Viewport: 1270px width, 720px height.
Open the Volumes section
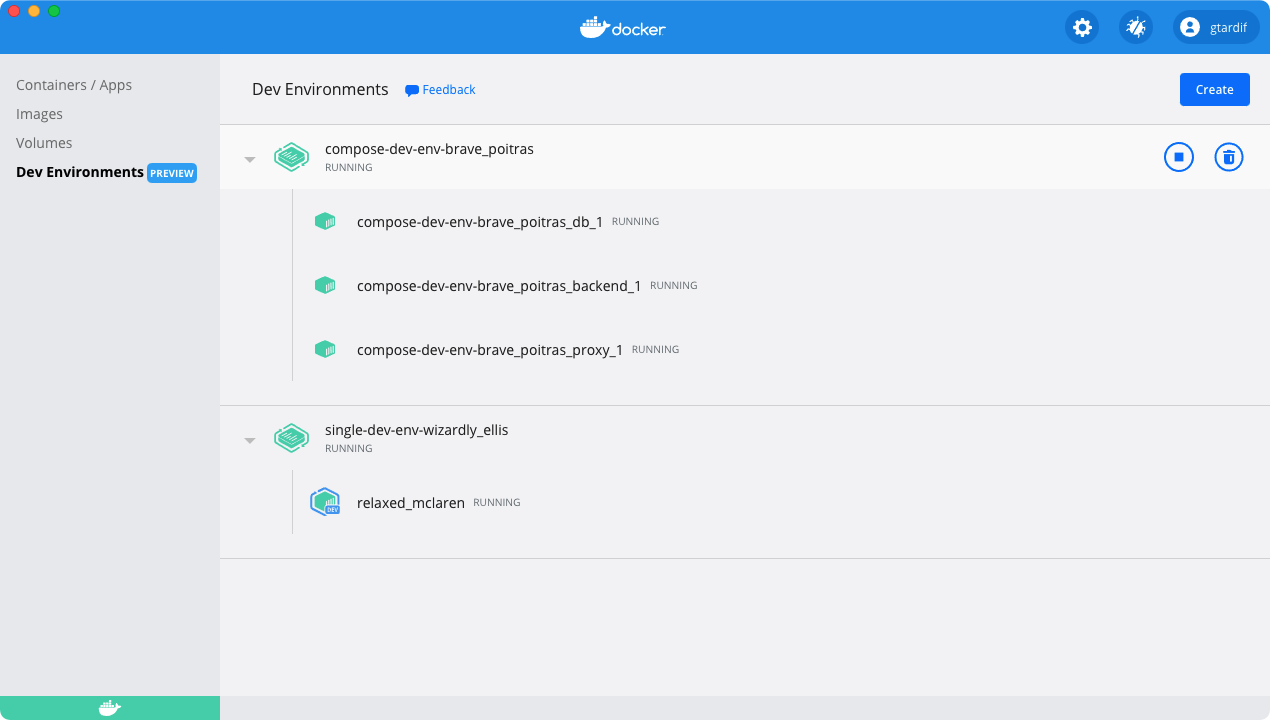(44, 142)
